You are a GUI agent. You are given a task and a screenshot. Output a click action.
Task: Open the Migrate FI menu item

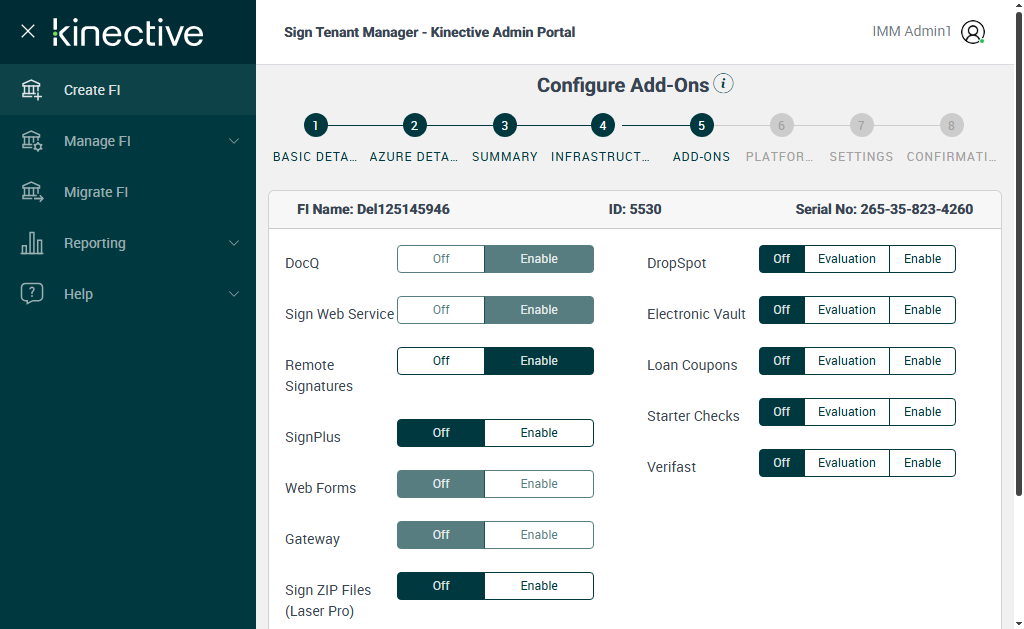point(96,192)
